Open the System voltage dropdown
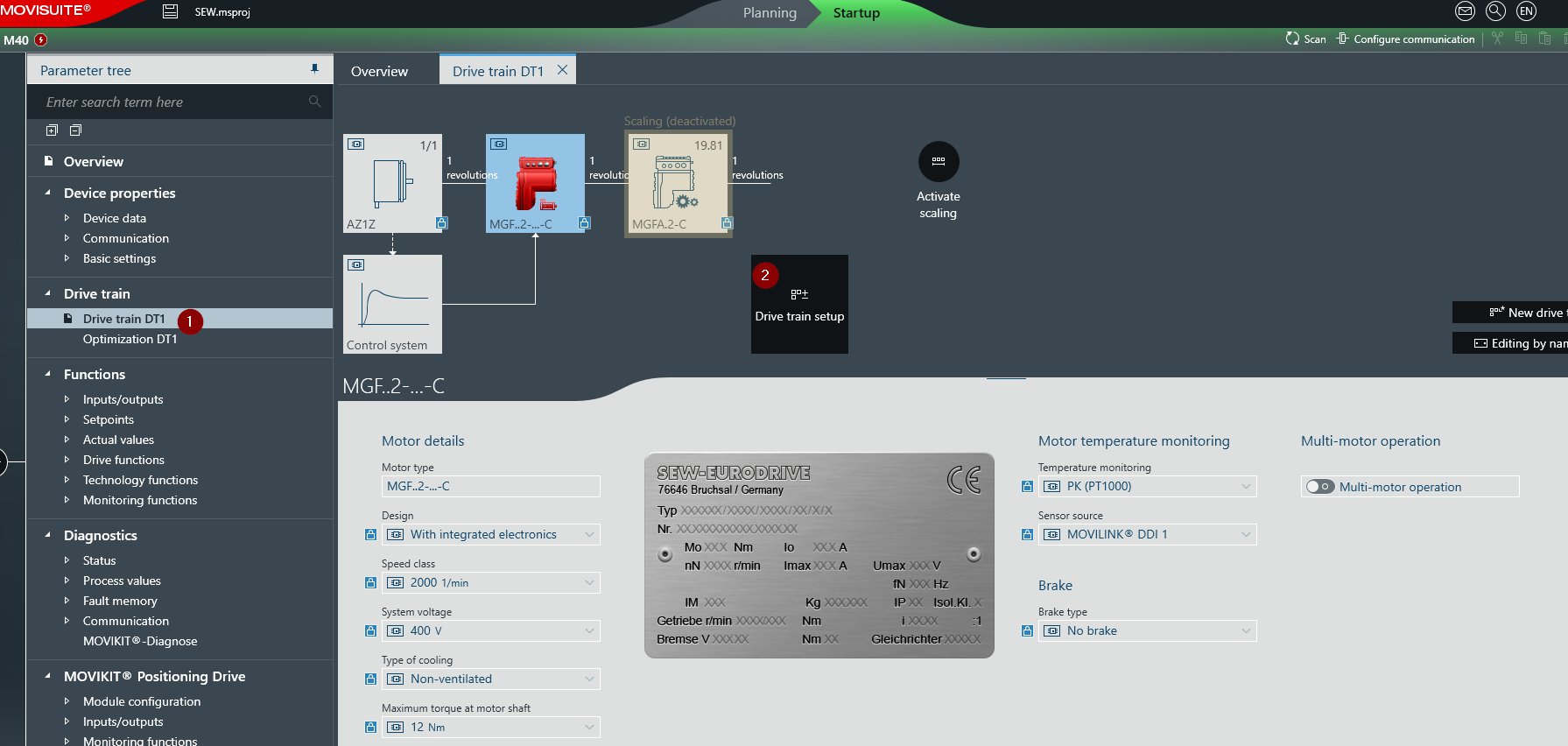Image resolution: width=1568 pixels, height=746 pixels. coord(491,630)
